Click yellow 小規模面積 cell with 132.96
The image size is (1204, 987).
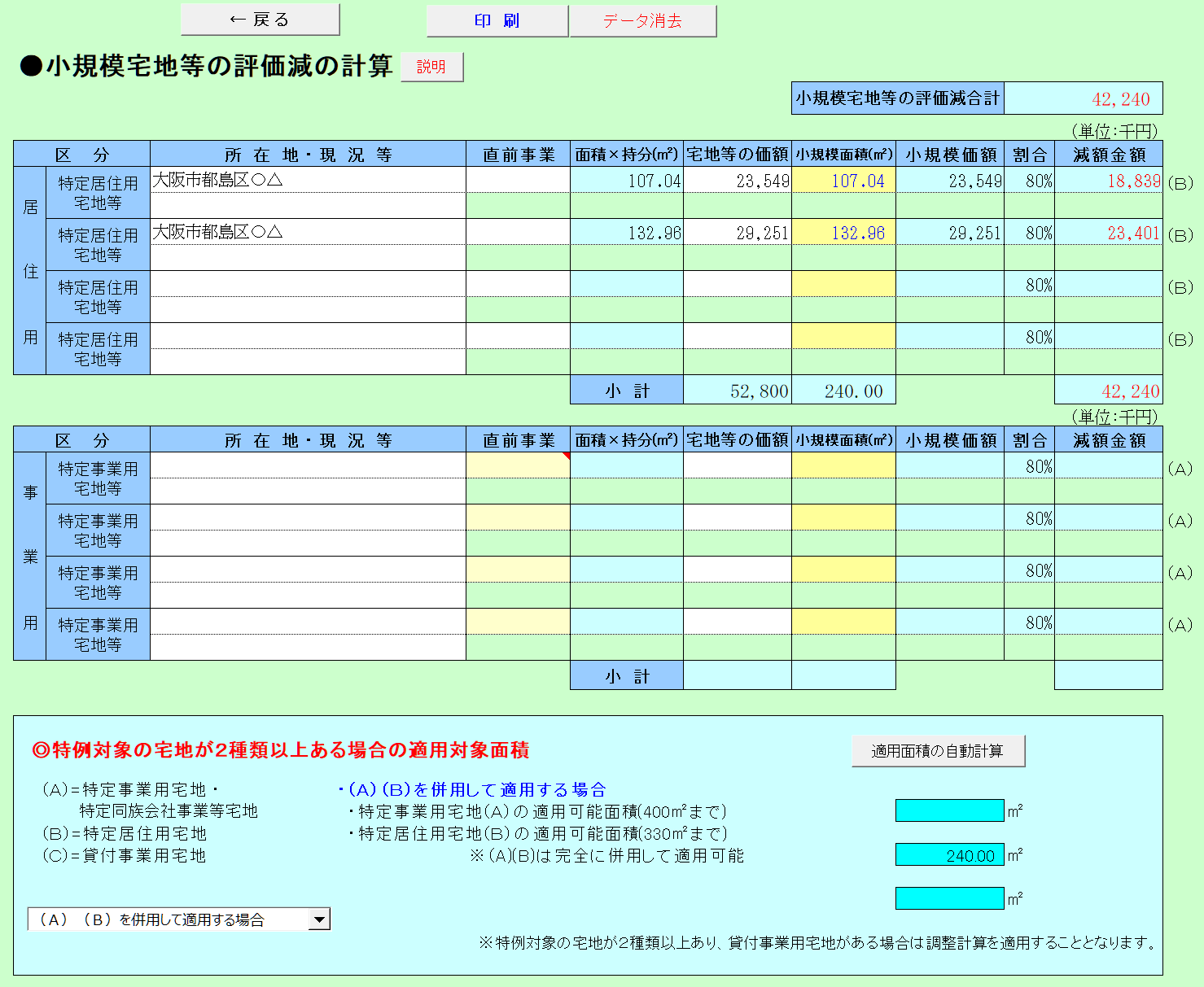tap(843, 232)
